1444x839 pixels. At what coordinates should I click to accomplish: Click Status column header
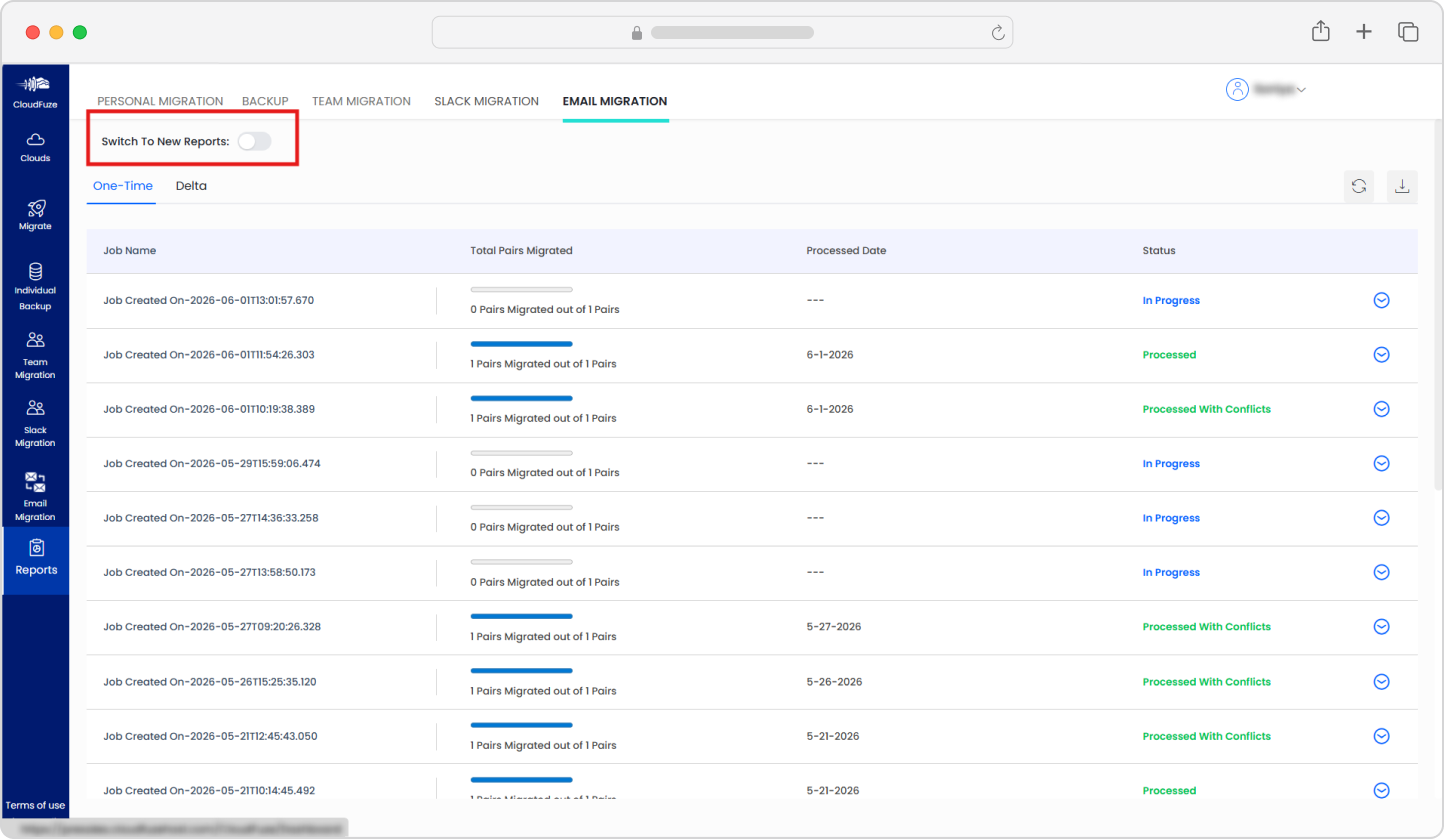coord(1159,251)
